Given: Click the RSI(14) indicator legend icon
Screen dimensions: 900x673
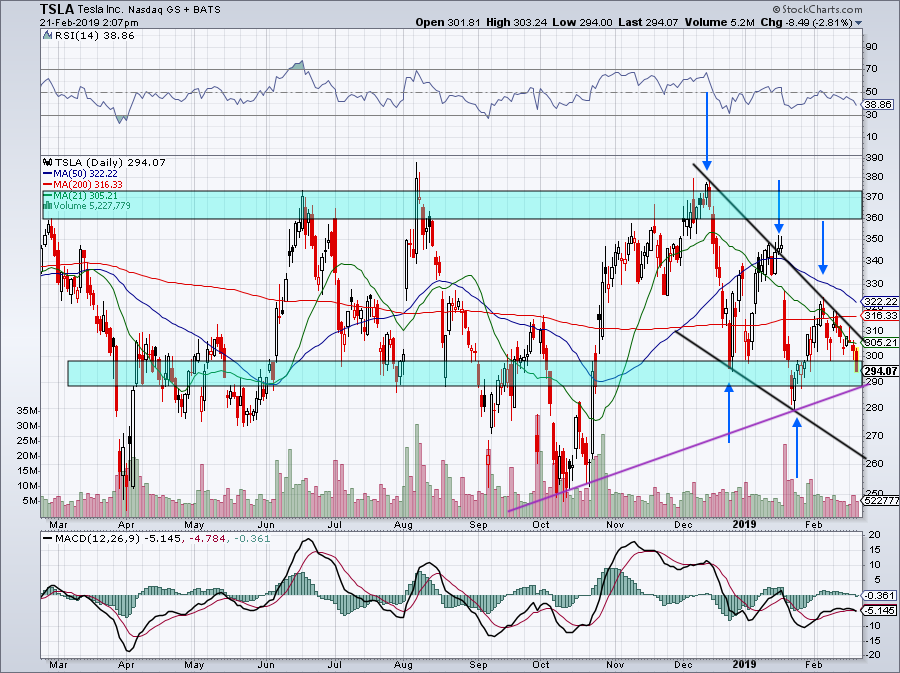Looking at the screenshot, I should (48, 36).
